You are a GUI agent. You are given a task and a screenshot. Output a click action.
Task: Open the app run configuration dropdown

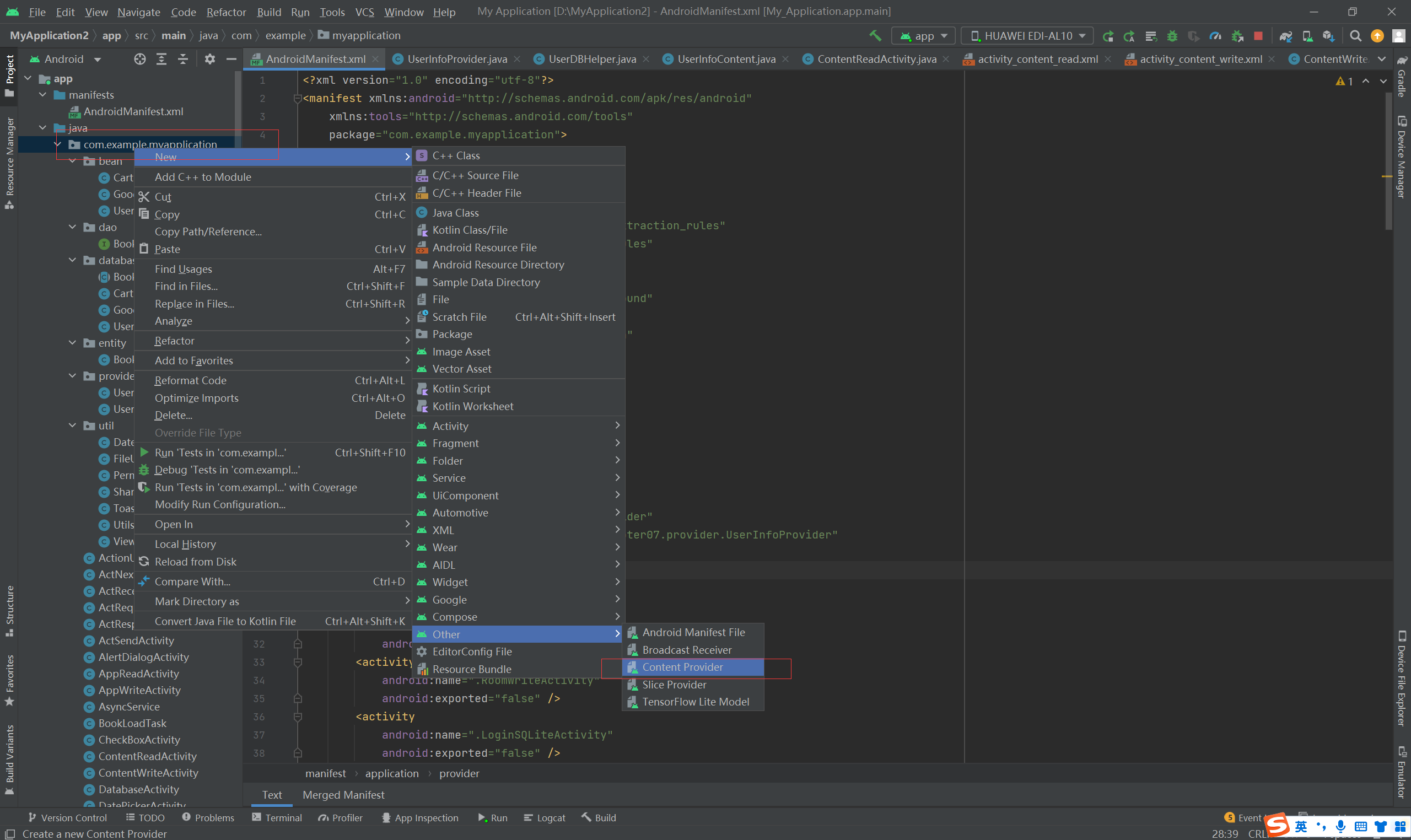pos(923,36)
